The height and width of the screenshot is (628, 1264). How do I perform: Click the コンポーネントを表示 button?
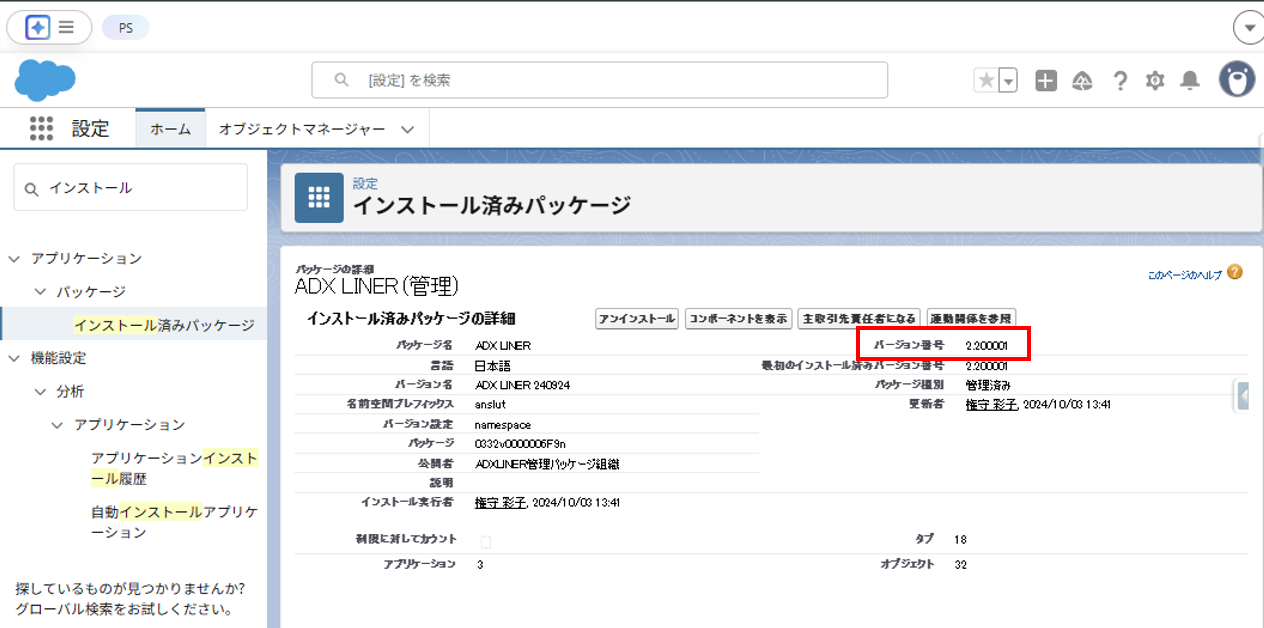(x=738, y=319)
